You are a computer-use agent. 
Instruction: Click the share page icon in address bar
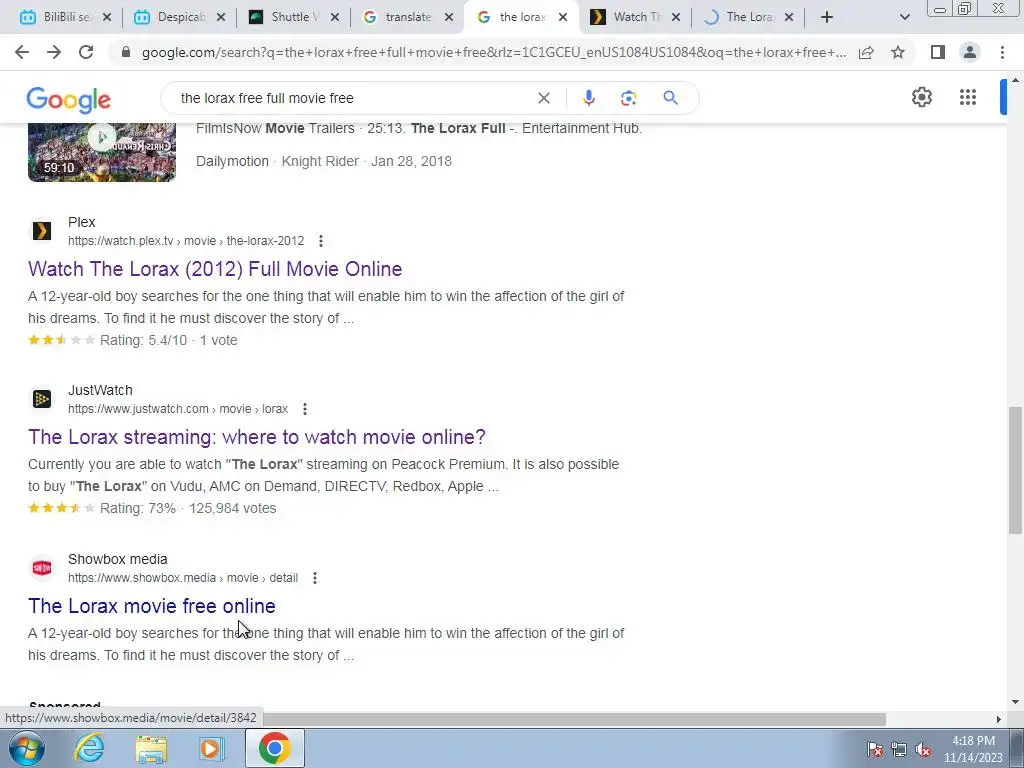[x=866, y=52]
